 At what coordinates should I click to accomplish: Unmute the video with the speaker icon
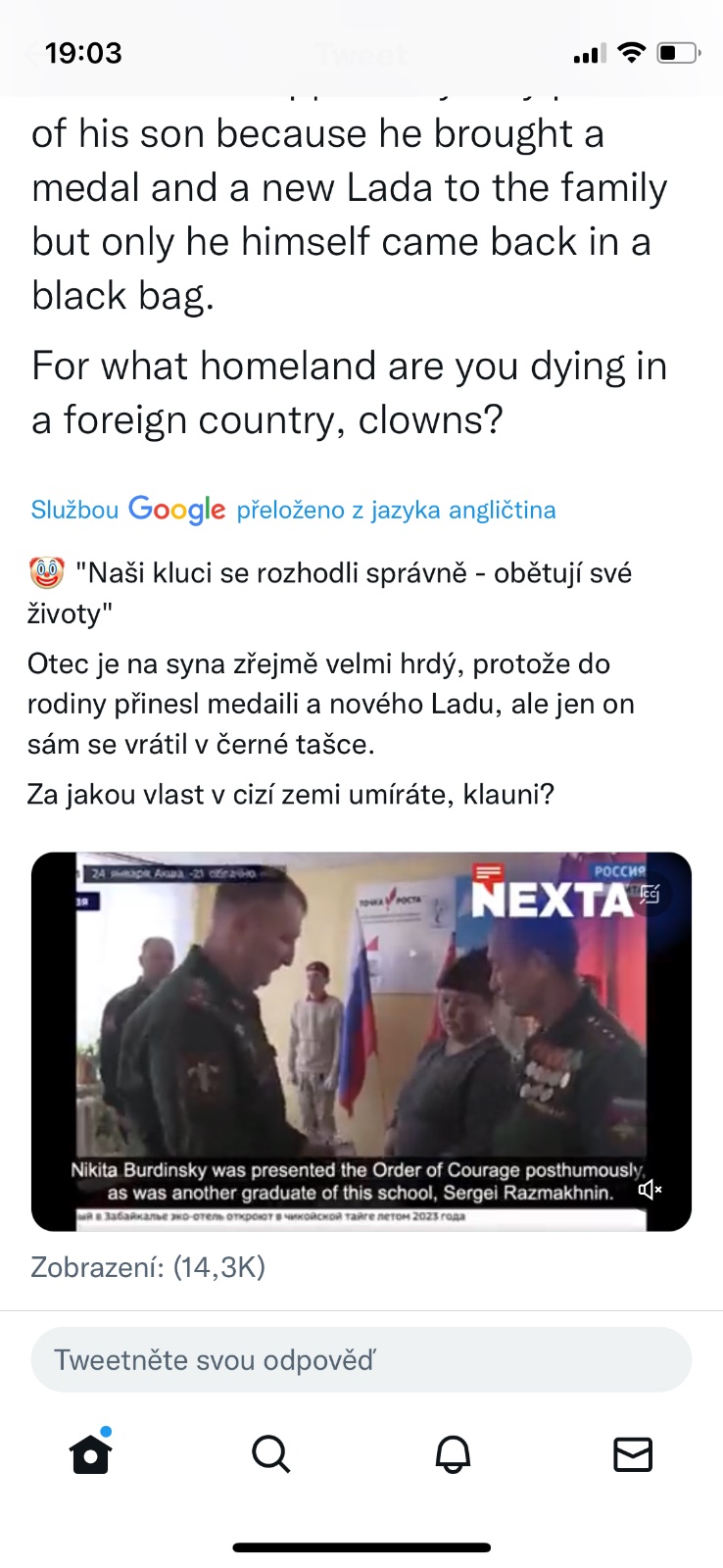650,1190
